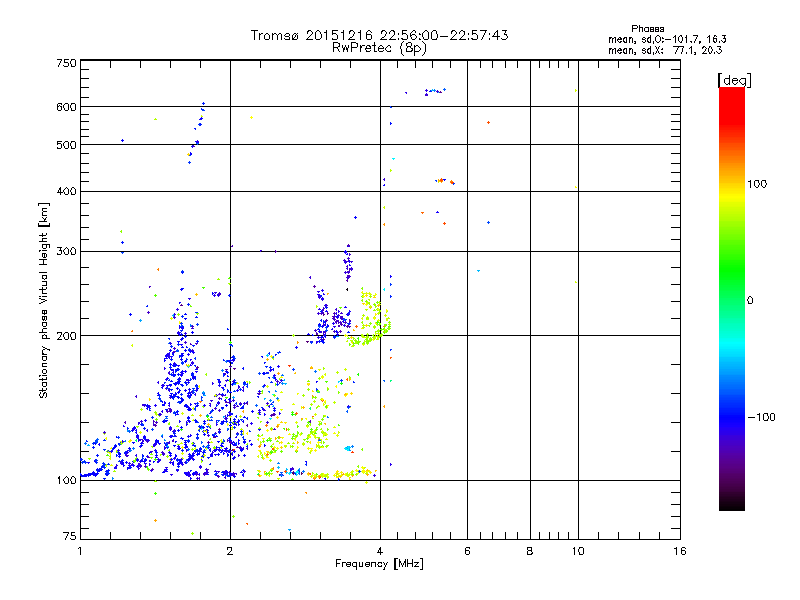
Task: Click the y-axis '600' tick label
Action: click(x=67, y=107)
